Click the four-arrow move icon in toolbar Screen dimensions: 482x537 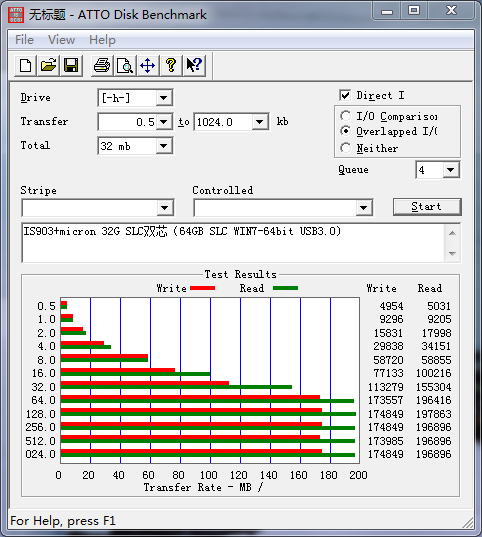148,65
